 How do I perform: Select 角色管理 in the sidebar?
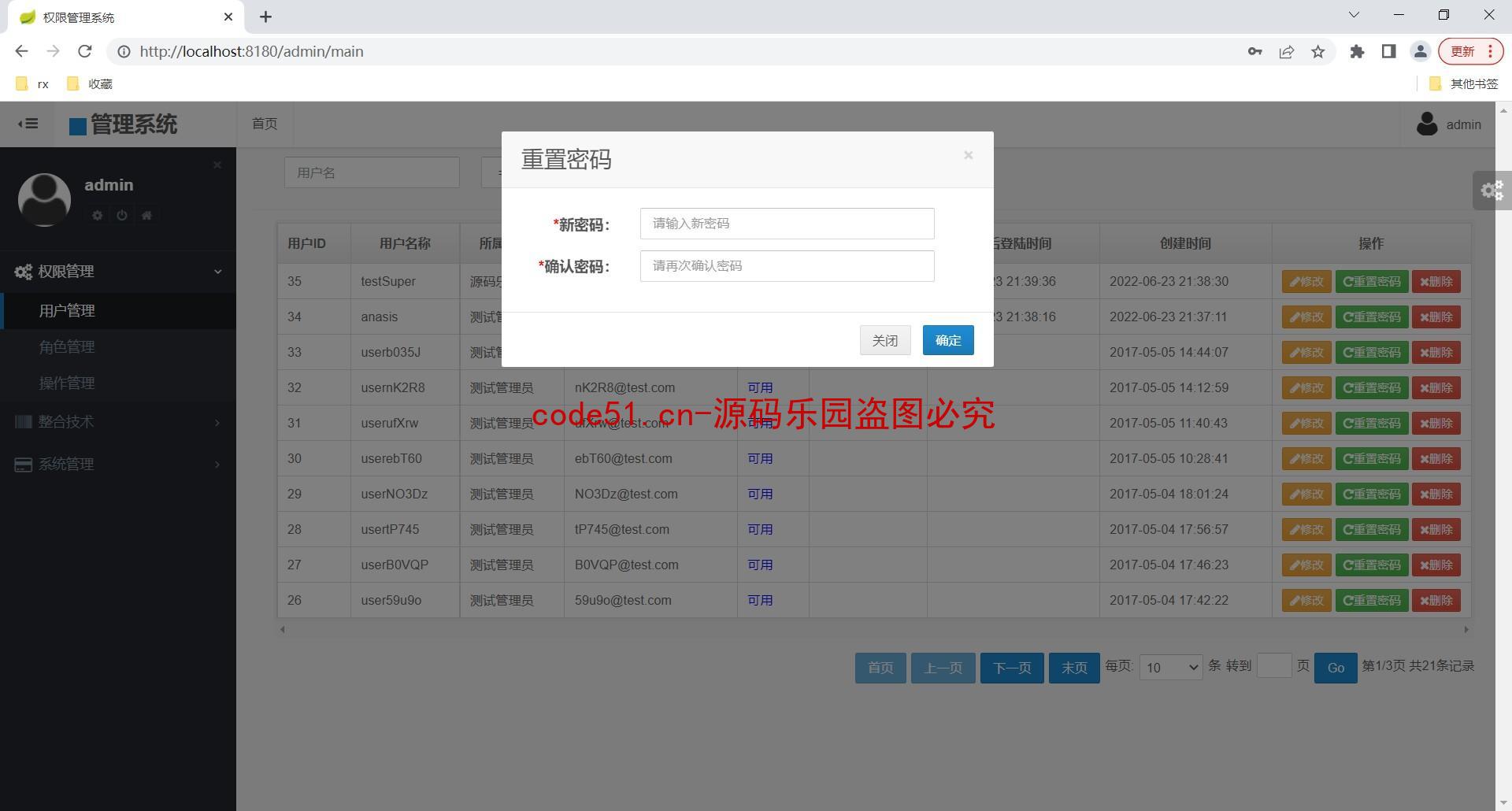pyautogui.click(x=118, y=347)
